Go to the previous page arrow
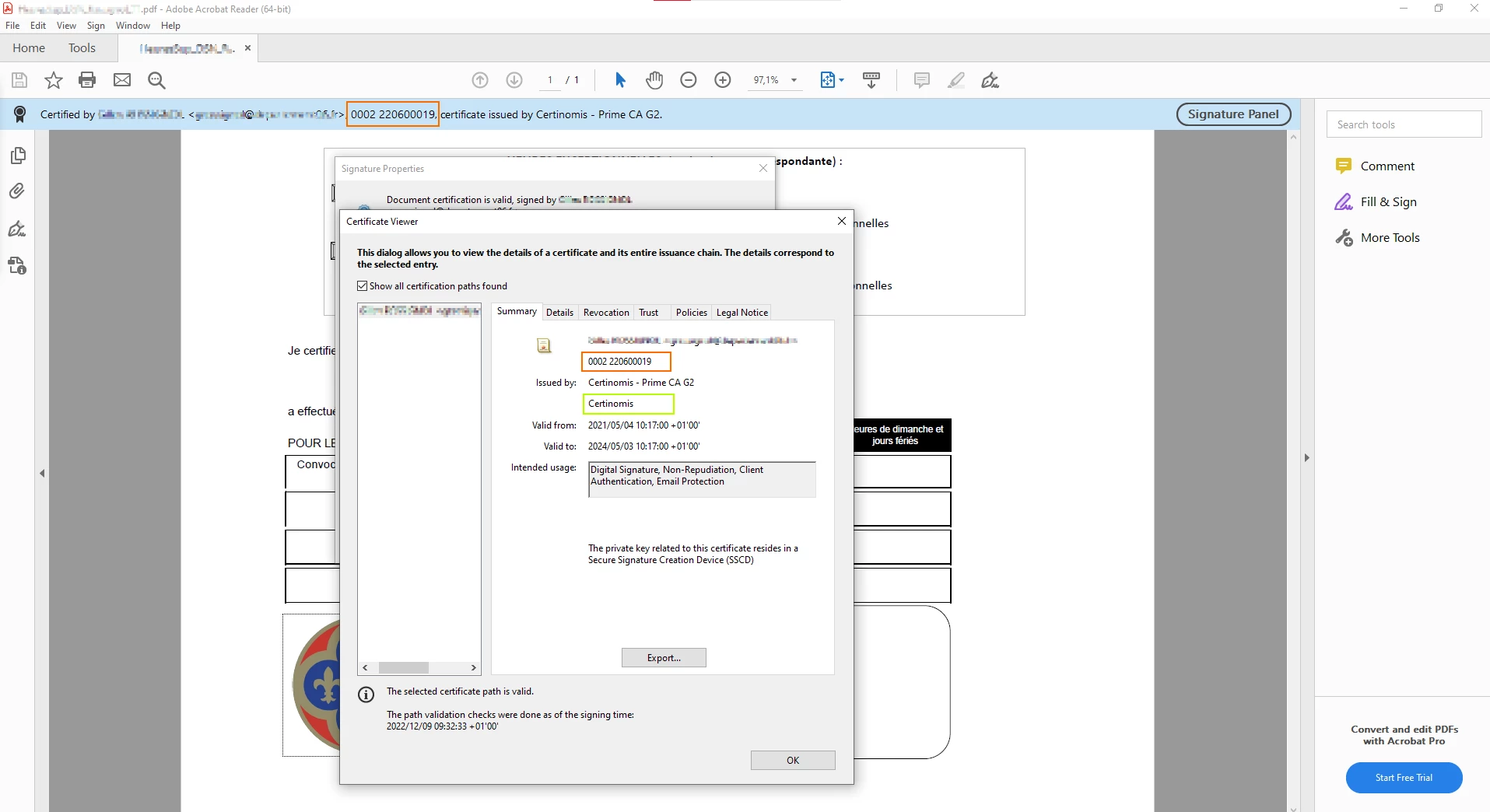Viewport: 1490px width, 812px height. (480, 80)
